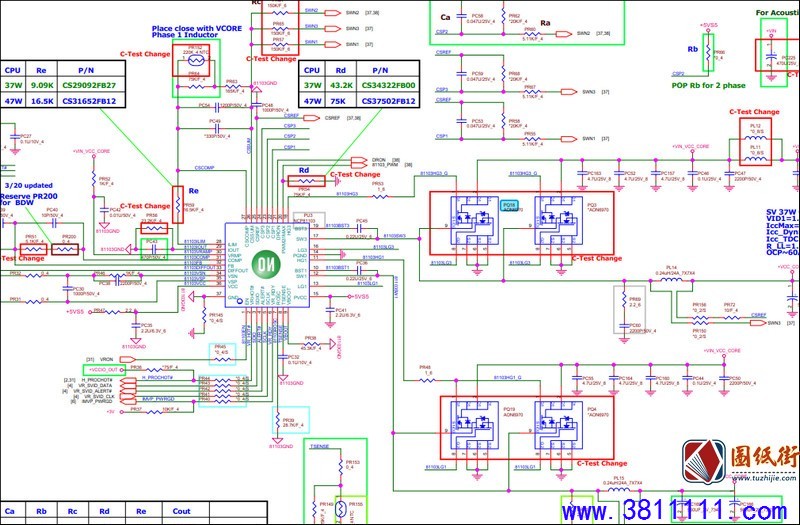
Task: Click the PC41 2.2U capacitor symbol
Action: click(x=331, y=310)
